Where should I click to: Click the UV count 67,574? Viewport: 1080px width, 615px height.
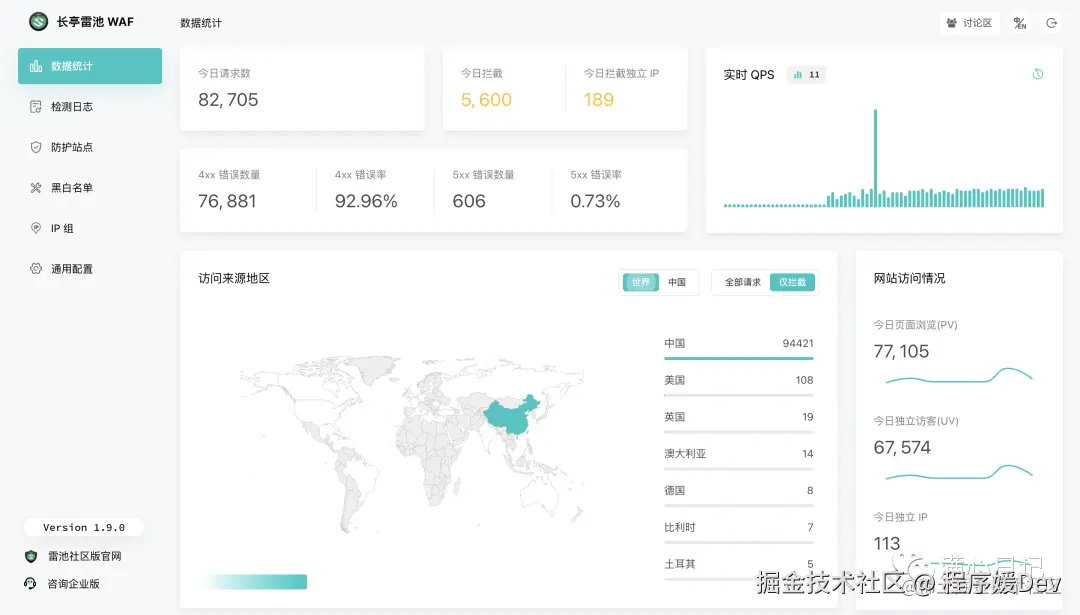point(902,448)
